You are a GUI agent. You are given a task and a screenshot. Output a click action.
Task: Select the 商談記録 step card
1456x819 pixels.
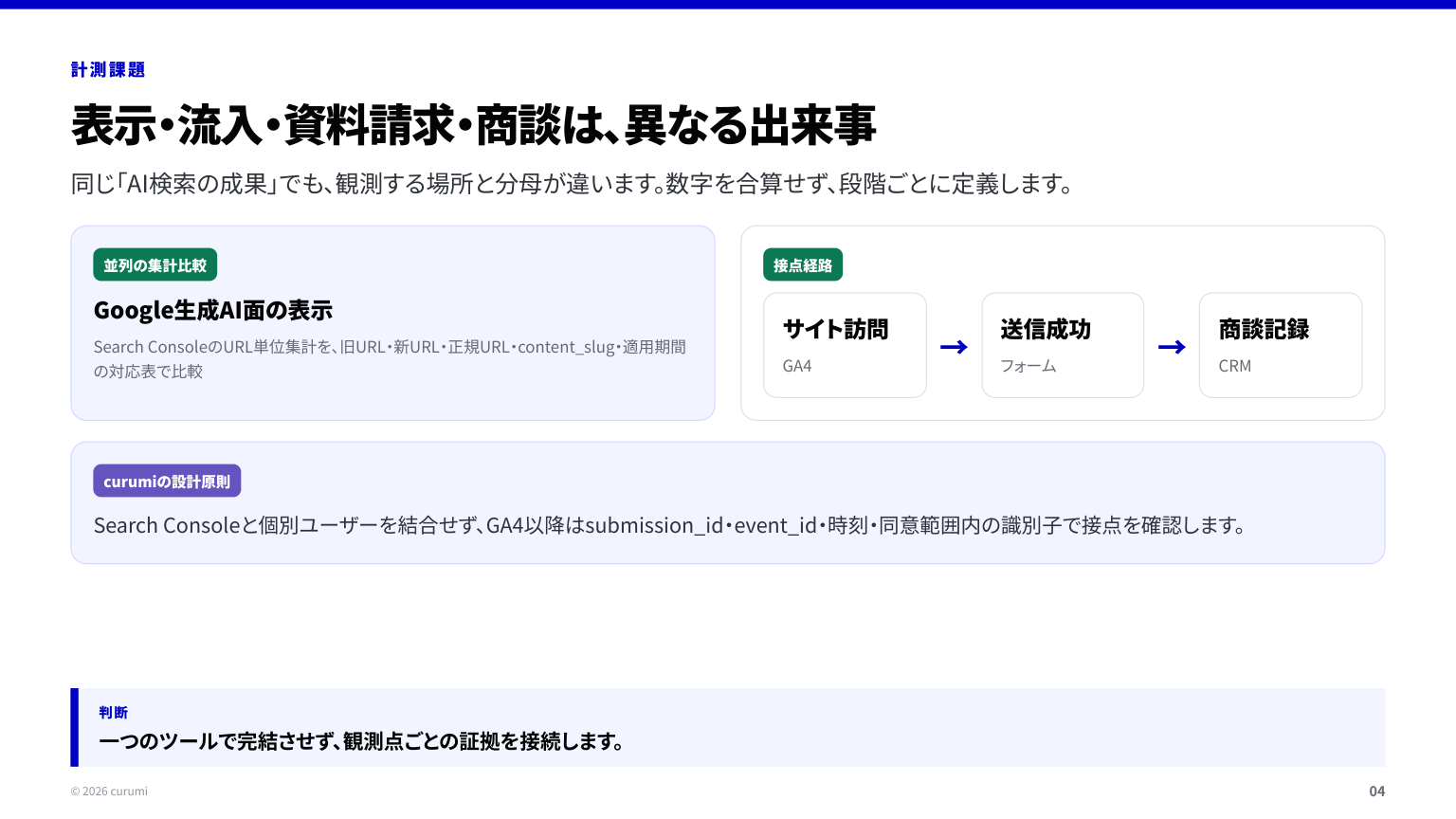tap(1281, 345)
